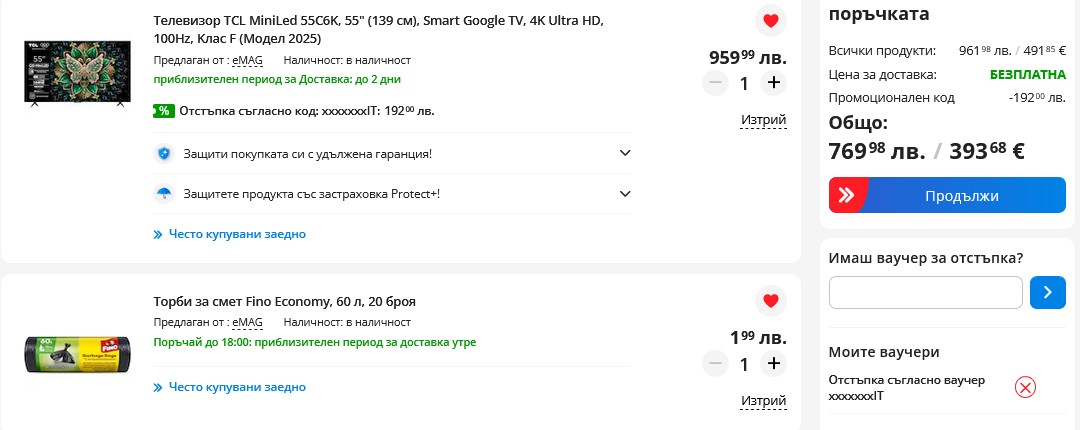
Task: Open the TCL television product thumbnail
Action: coord(77,73)
